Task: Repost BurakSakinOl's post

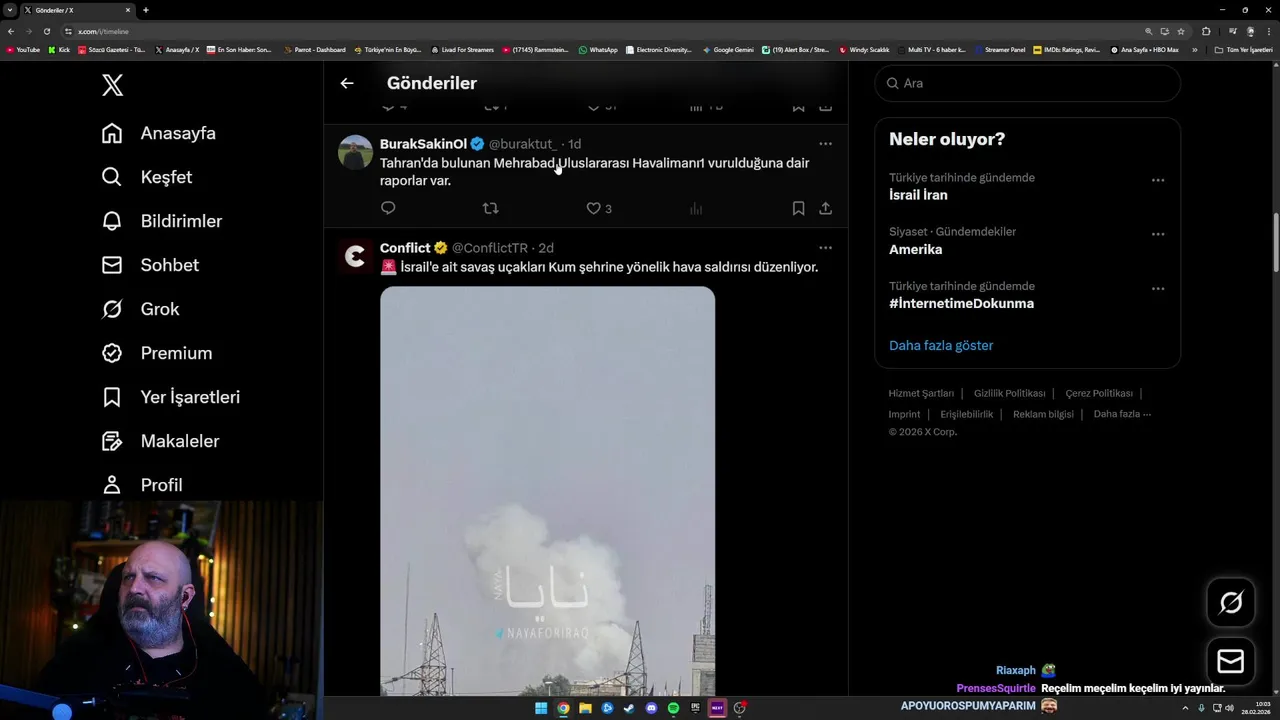Action: pos(490,208)
